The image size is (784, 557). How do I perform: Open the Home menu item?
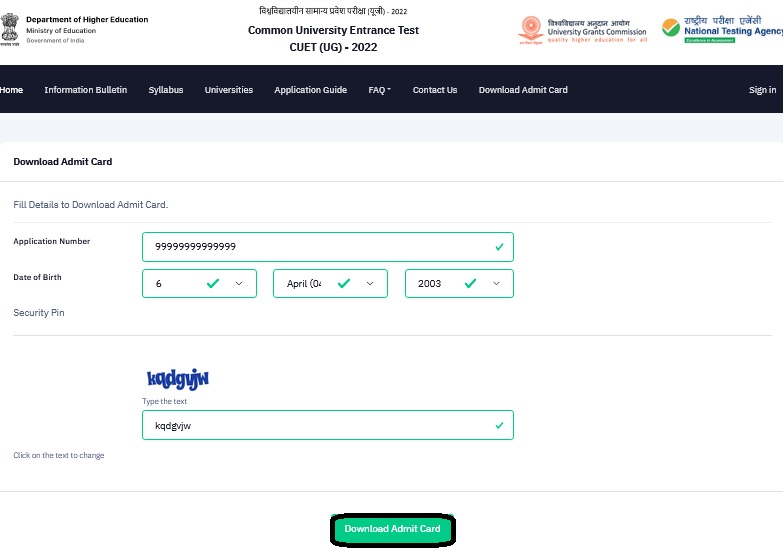point(12,90)
